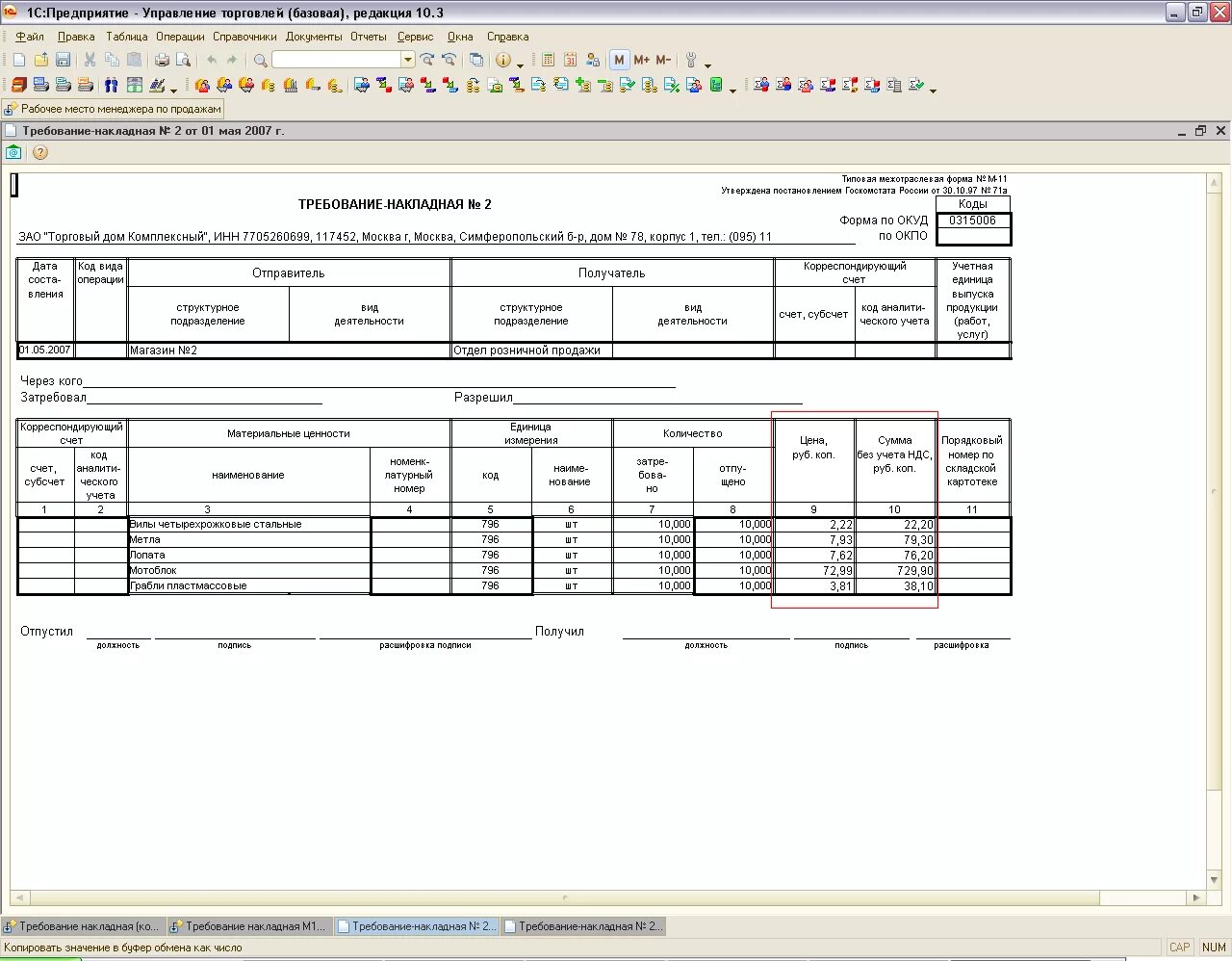The image size is (1232, 961).
Task: Click the Undo arrow icon
Action: [212, 60]
